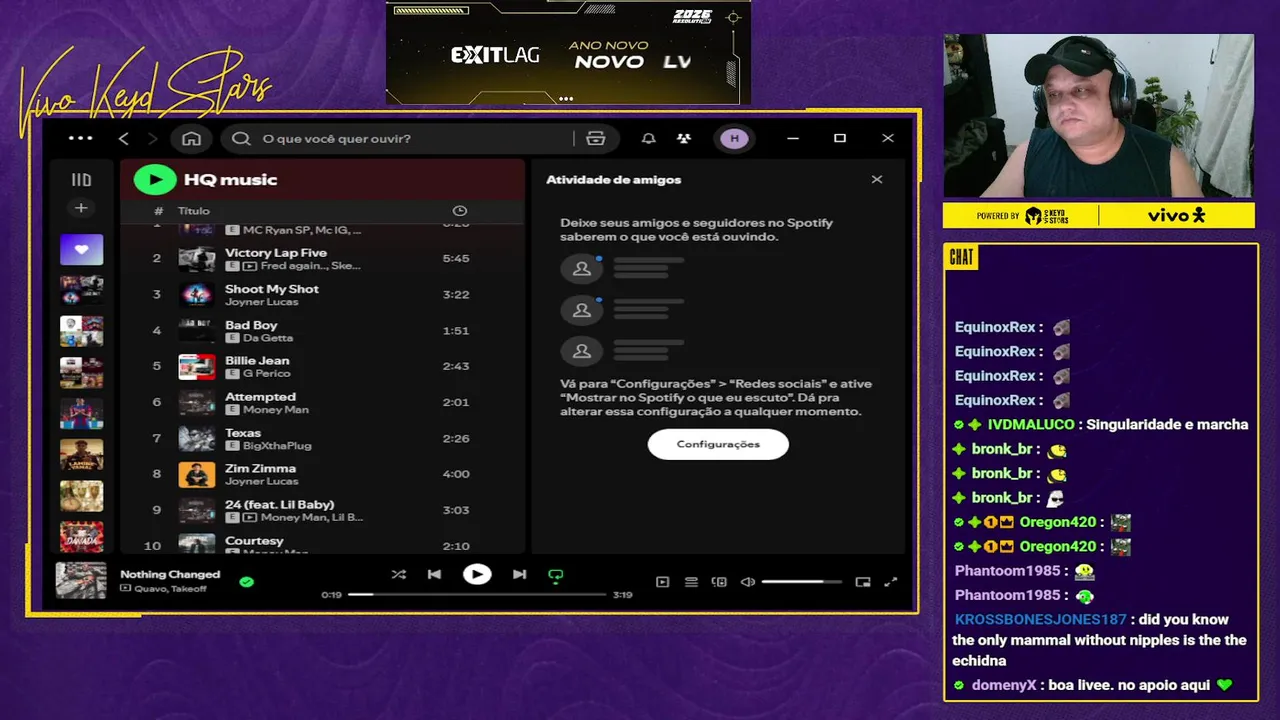Screen dimensions: 1280x720
Task: Toggle shuffle playback
Action: click(x=399, y=574)
